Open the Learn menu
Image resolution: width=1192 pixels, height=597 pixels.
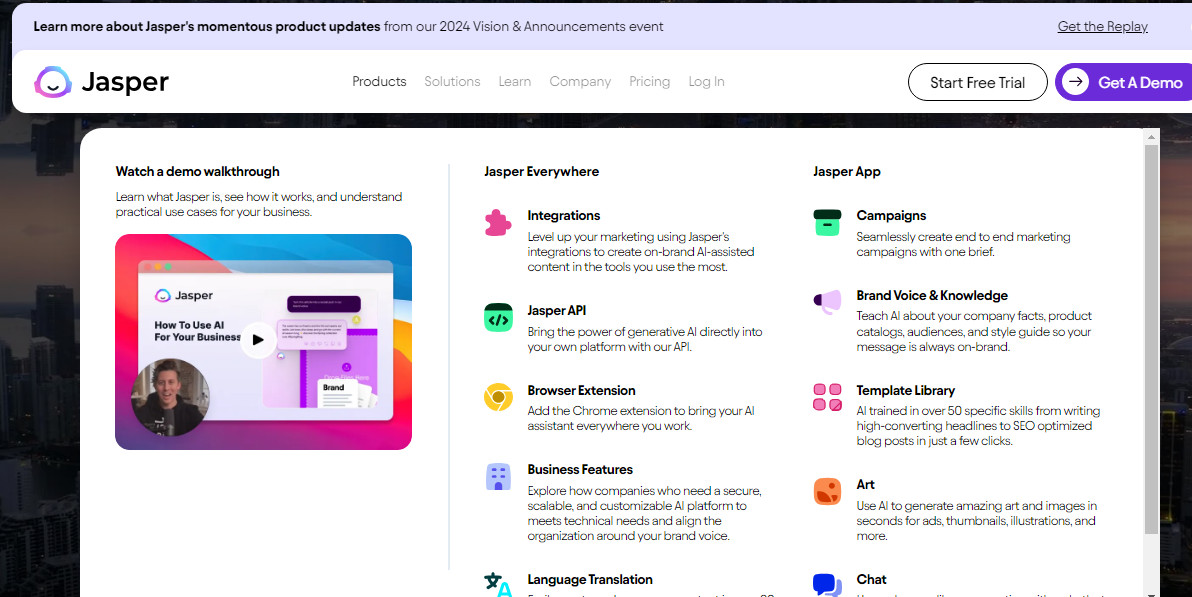pos(515,81)
